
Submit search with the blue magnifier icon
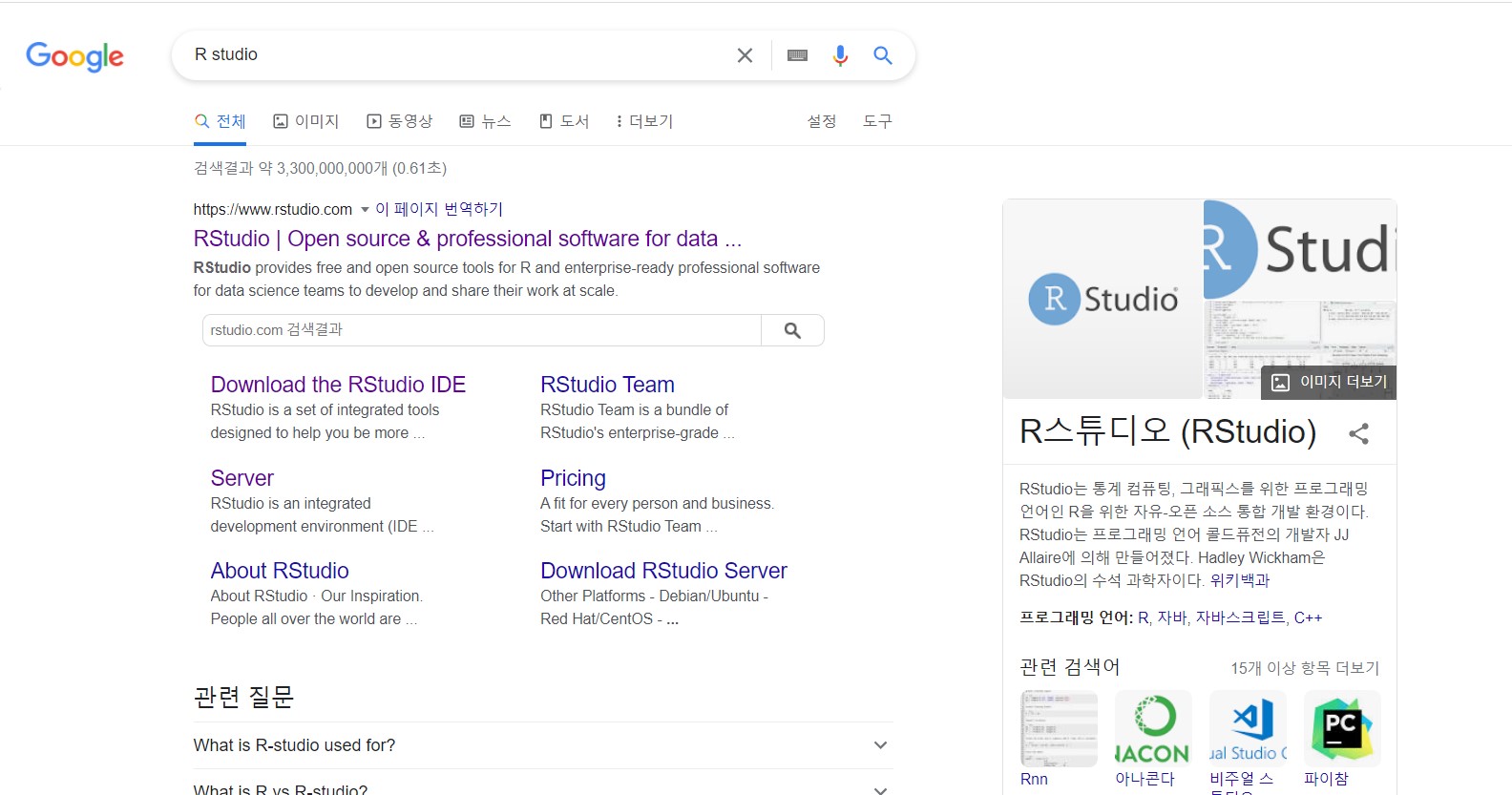click(x=883, y=55)
